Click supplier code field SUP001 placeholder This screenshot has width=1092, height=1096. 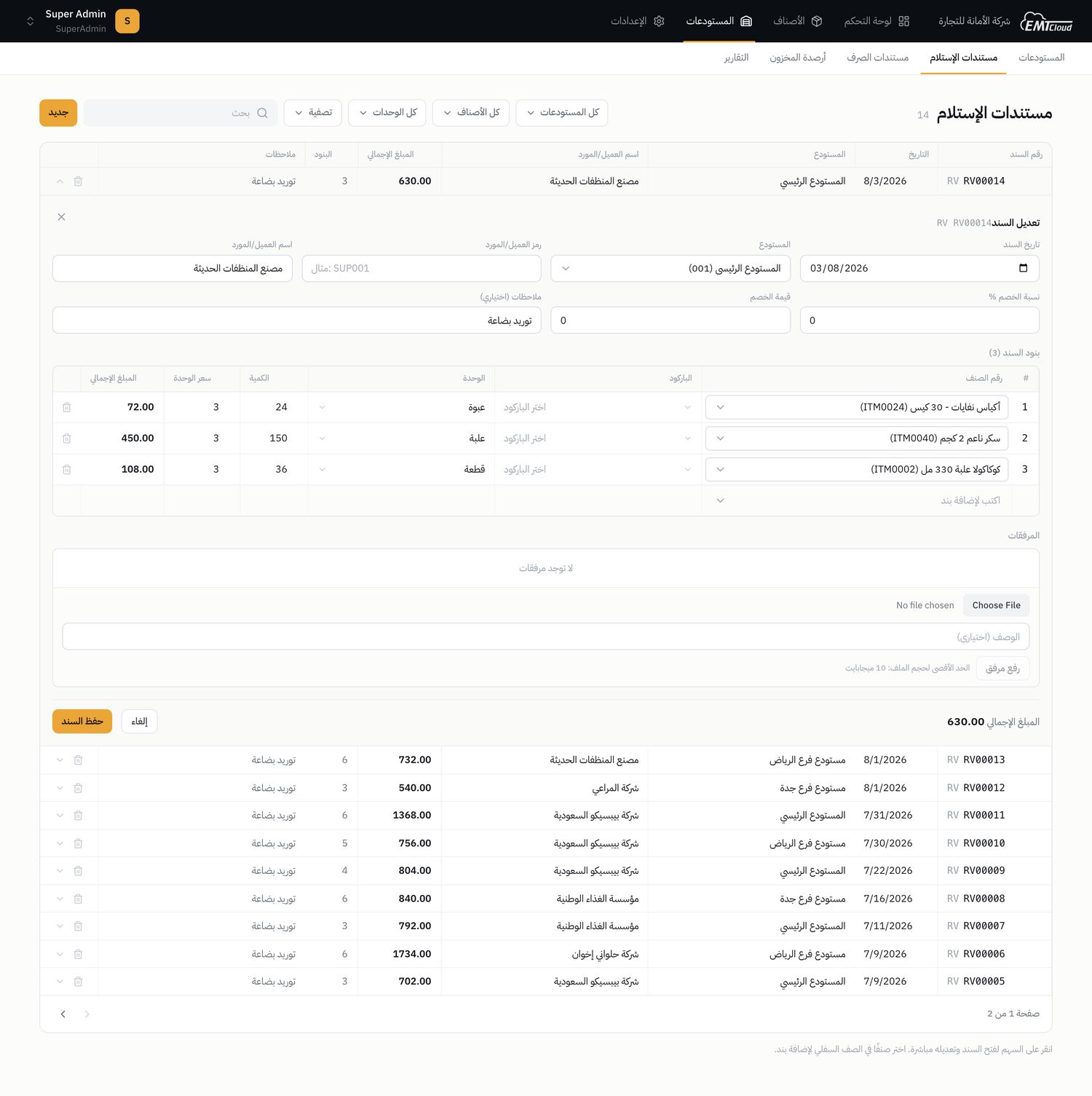[x=422, y=268]
